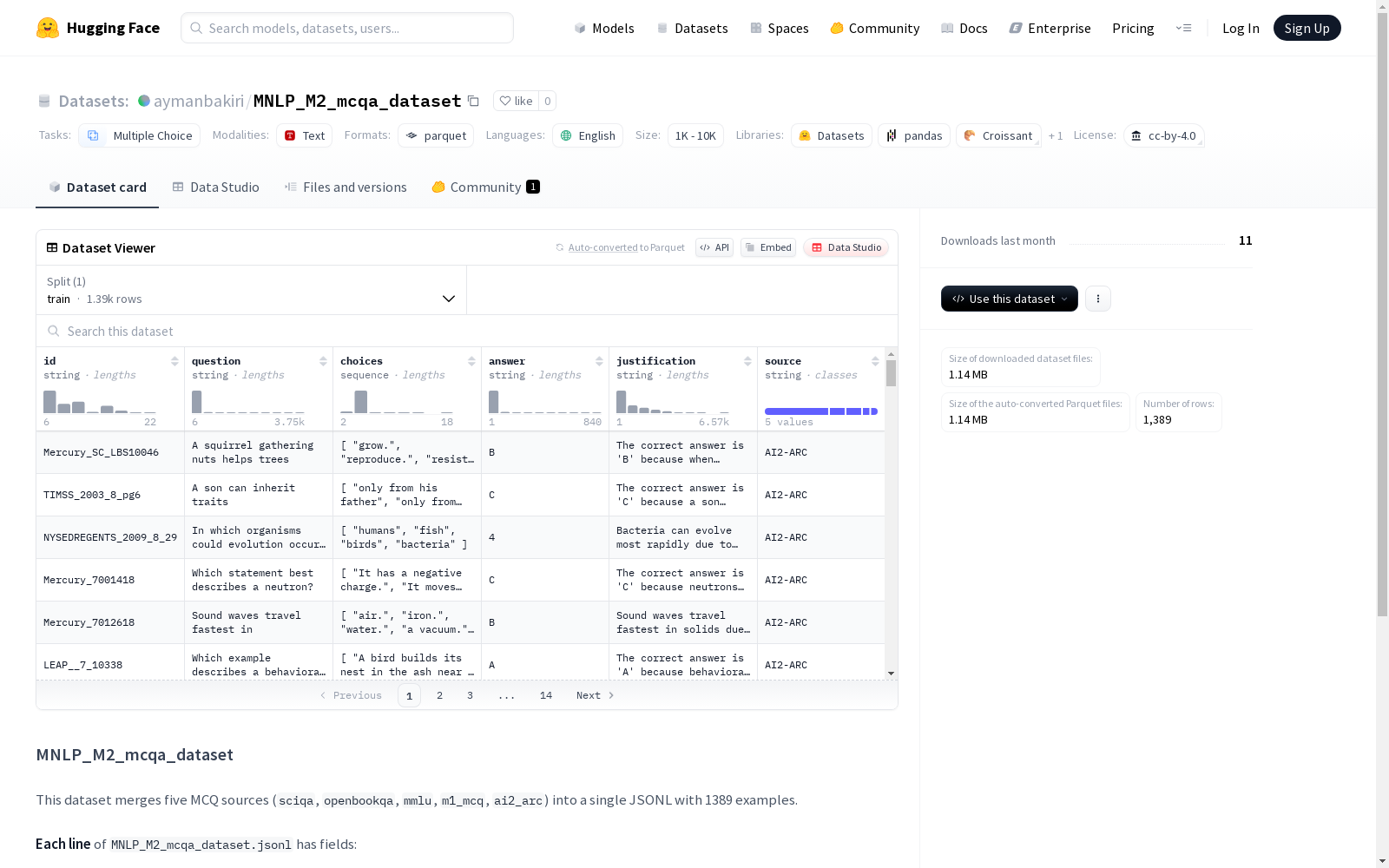Click the table vertical scrollbar thumb
This screenshot has width=1389, height=868.
pos(891,373)
